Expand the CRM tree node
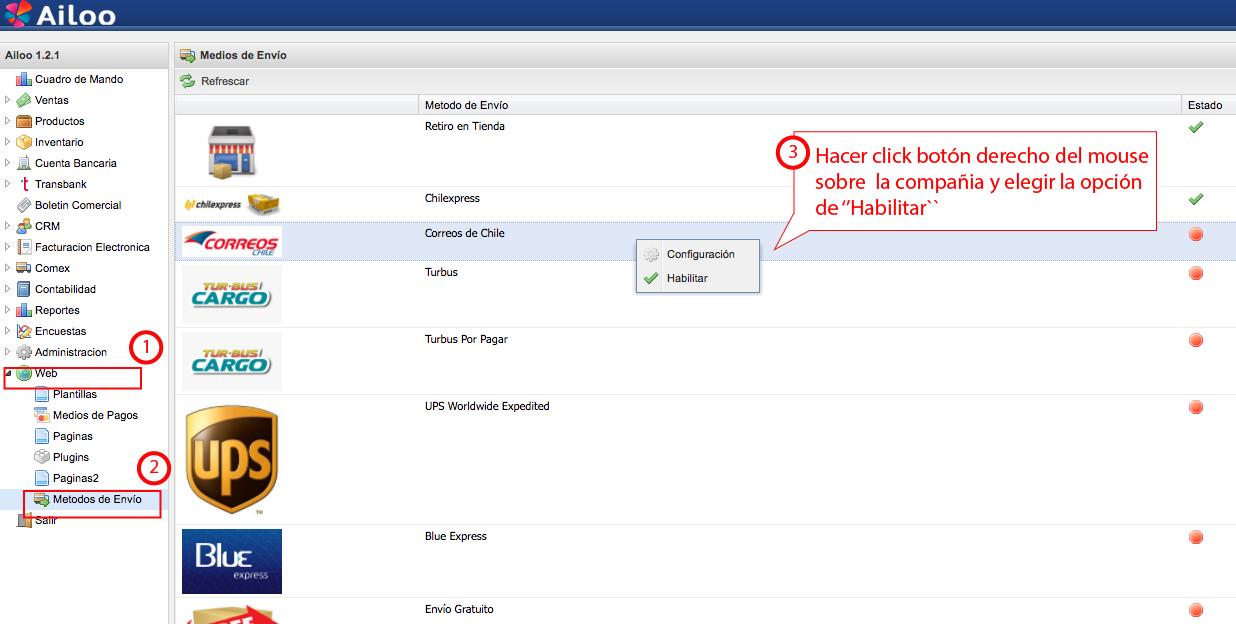 (x=8, y=226)
